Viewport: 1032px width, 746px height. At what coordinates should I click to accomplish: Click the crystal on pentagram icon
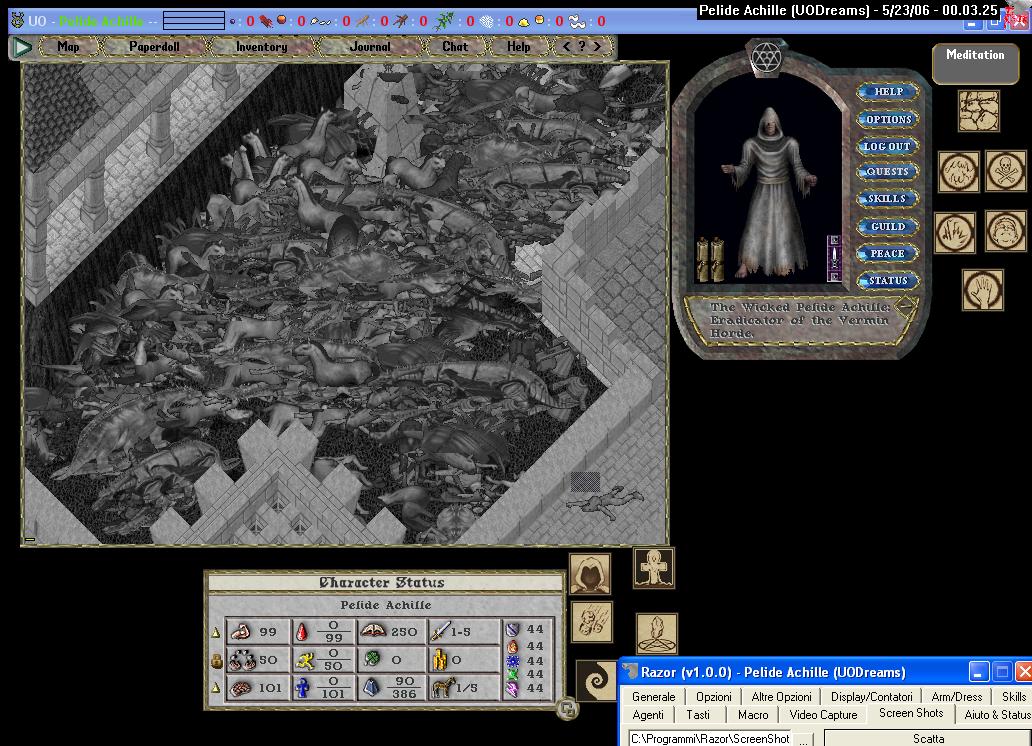click(657, 633)
